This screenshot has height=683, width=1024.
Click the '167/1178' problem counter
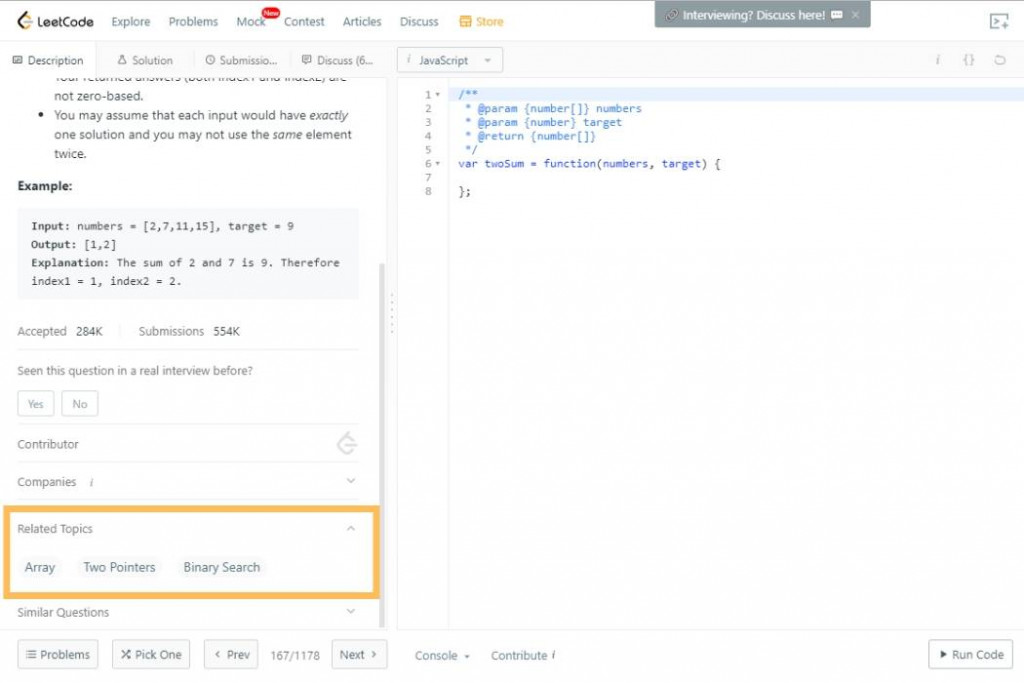point(295,655)
